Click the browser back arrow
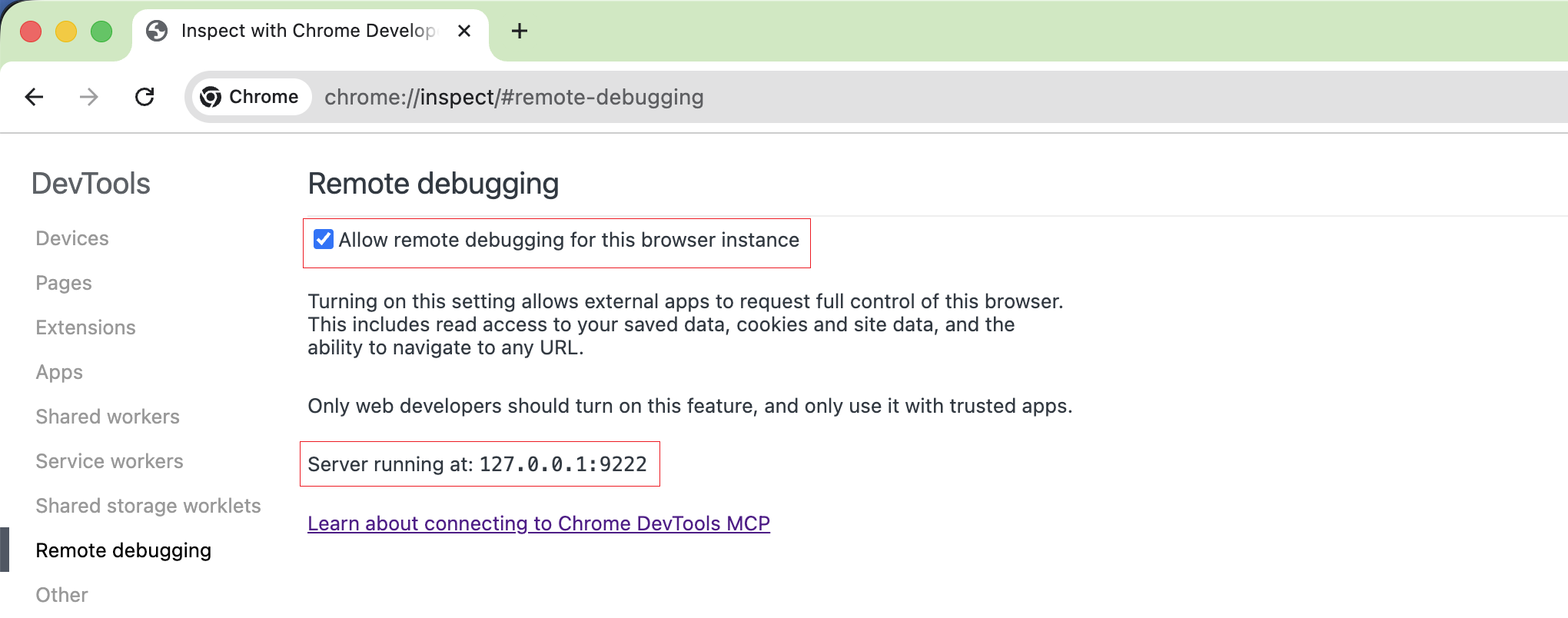This screenshot has width=1568, height=618. tap(34, 97)
